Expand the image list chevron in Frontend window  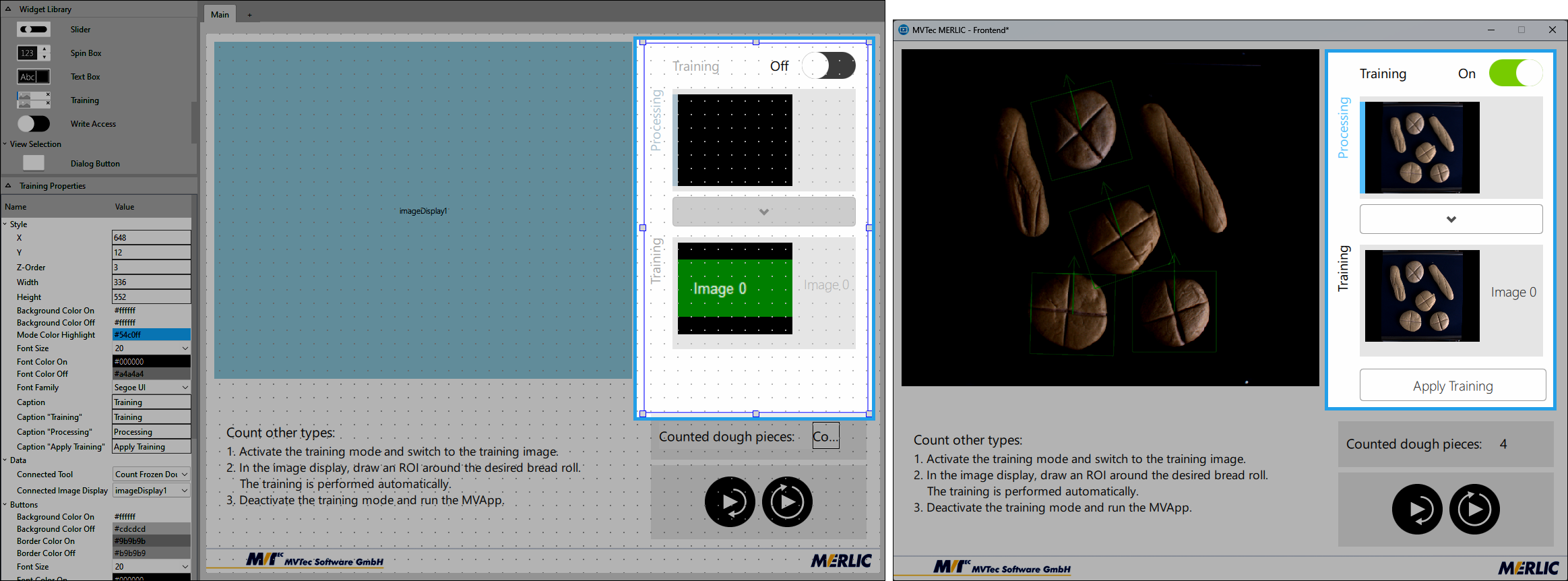tap(1451, 219)
